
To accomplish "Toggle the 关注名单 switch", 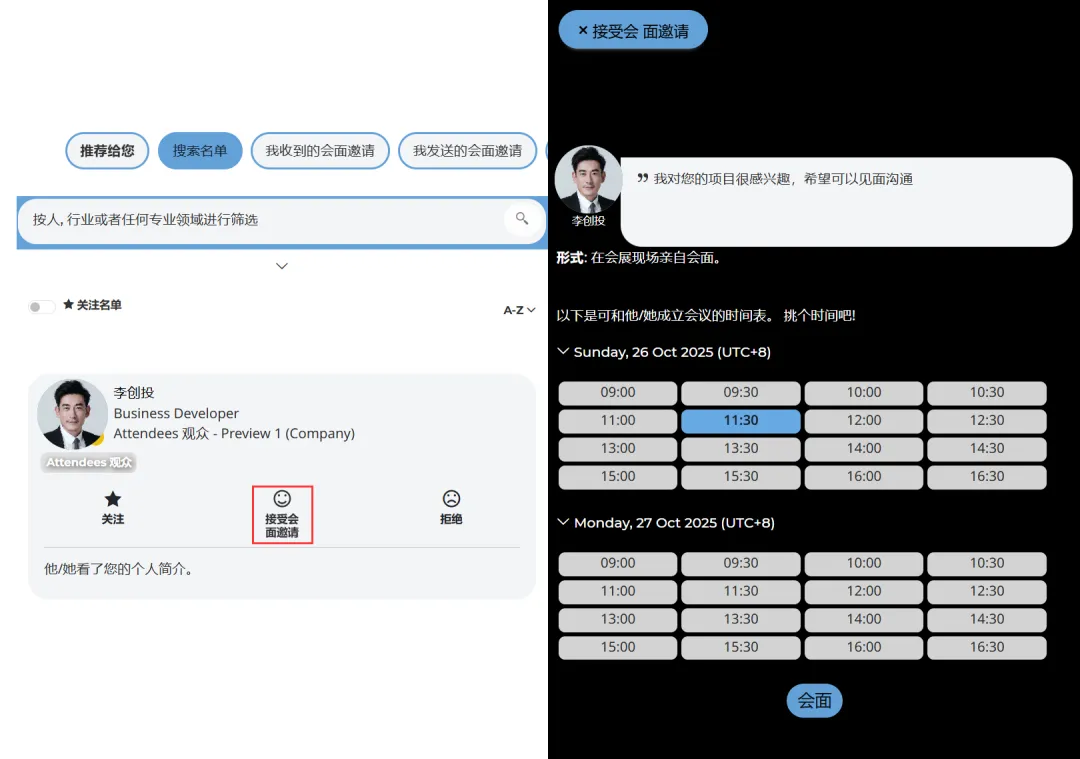I will click(x=42, y=306).
